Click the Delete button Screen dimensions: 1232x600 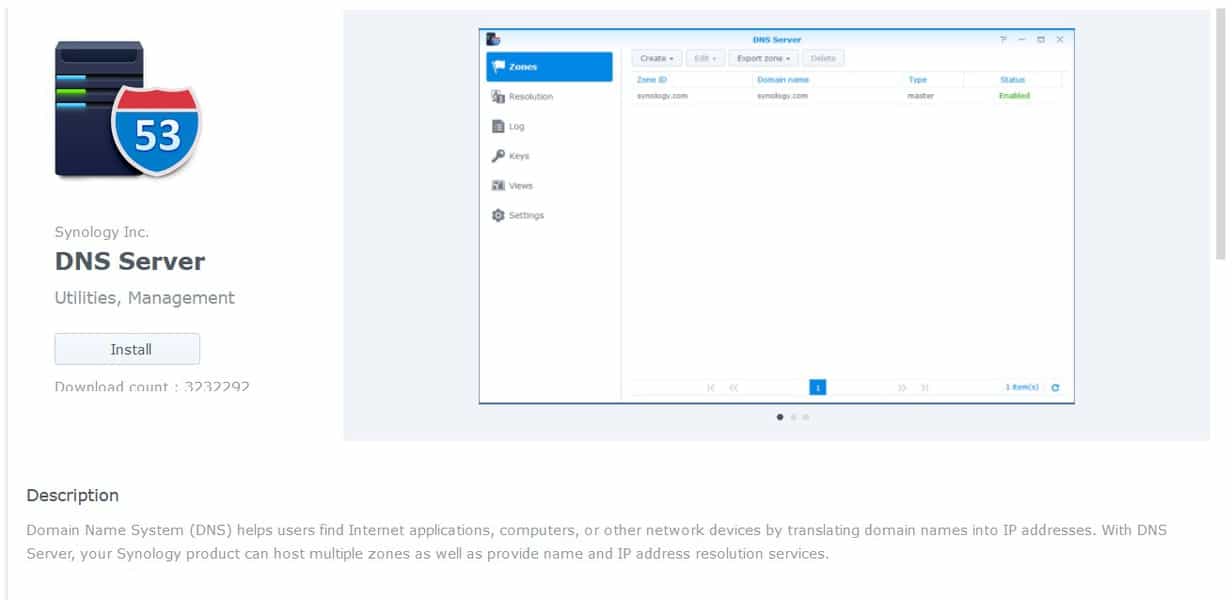(823, 58)
